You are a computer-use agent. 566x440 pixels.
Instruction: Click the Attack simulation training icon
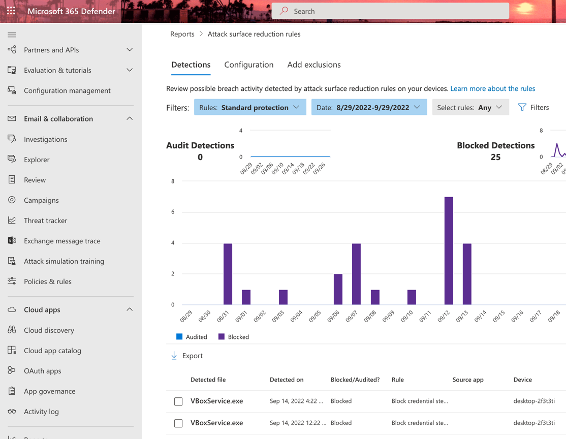[x=12, y=261]
